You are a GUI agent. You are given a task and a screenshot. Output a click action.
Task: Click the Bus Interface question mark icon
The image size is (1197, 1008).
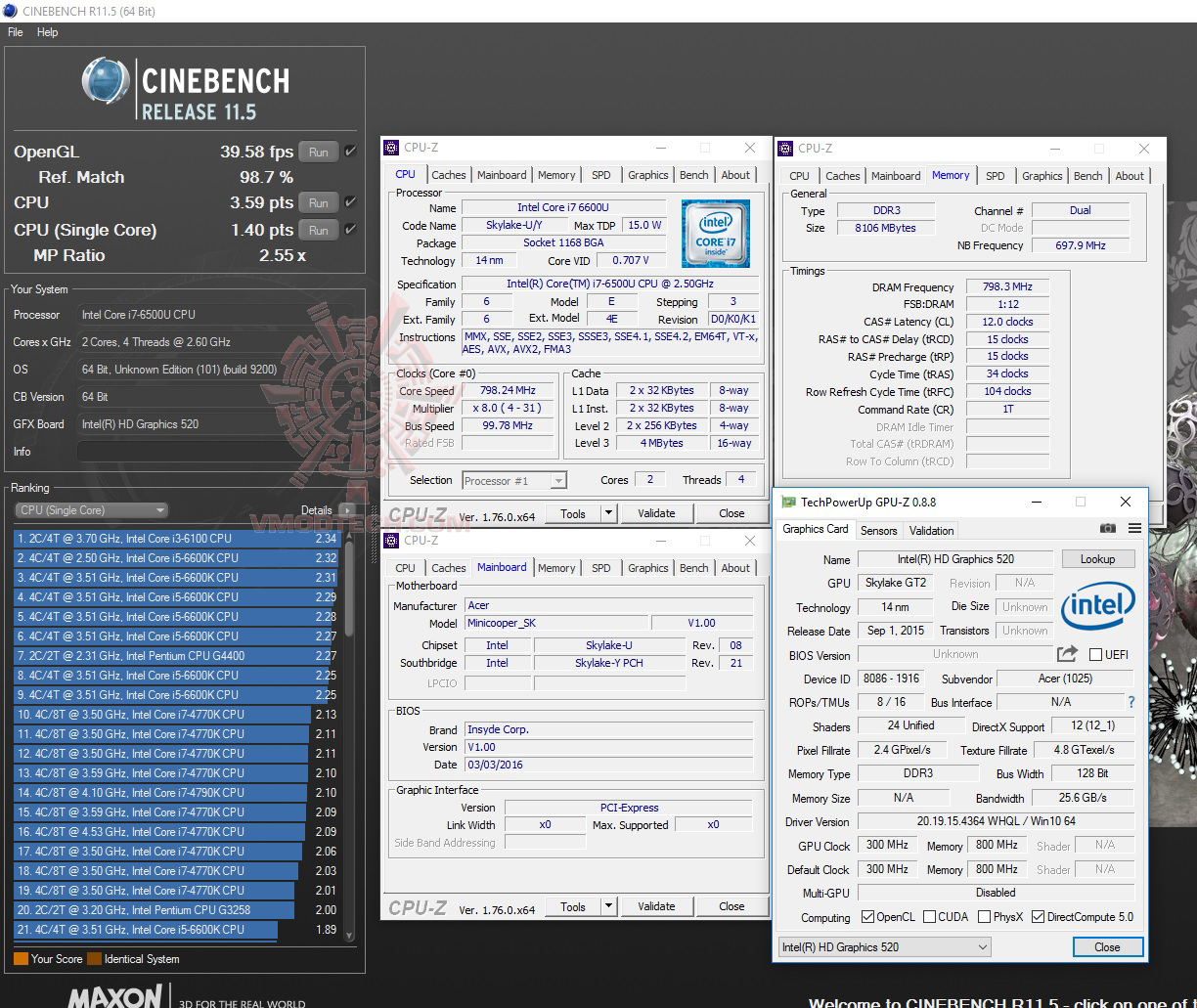tap(1131, 702)
